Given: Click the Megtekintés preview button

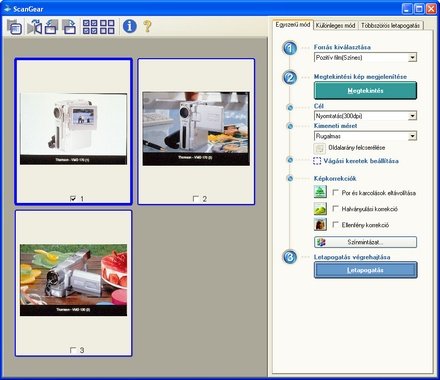Looking at the screenshot, I should point(365,91).
